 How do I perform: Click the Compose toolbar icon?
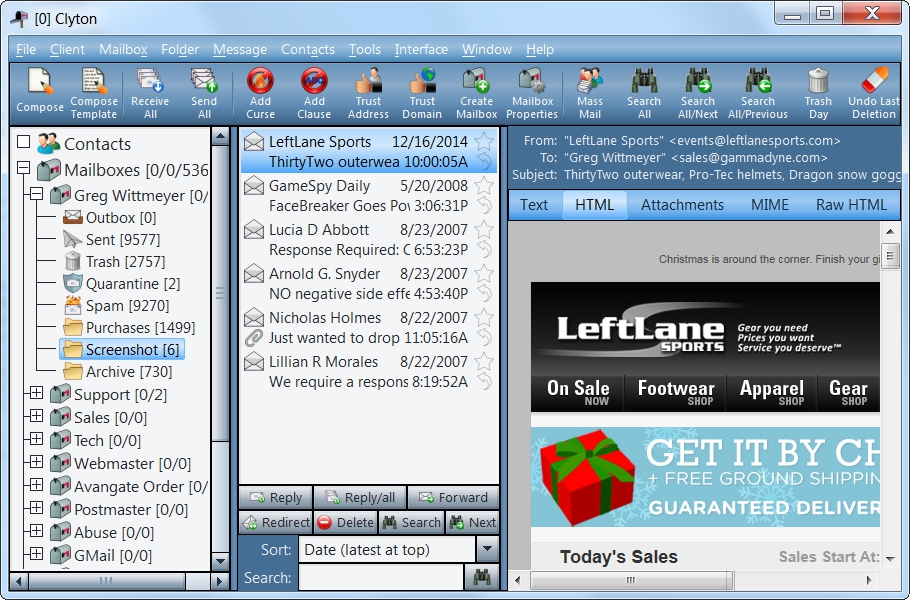click(x=39, y=81)
